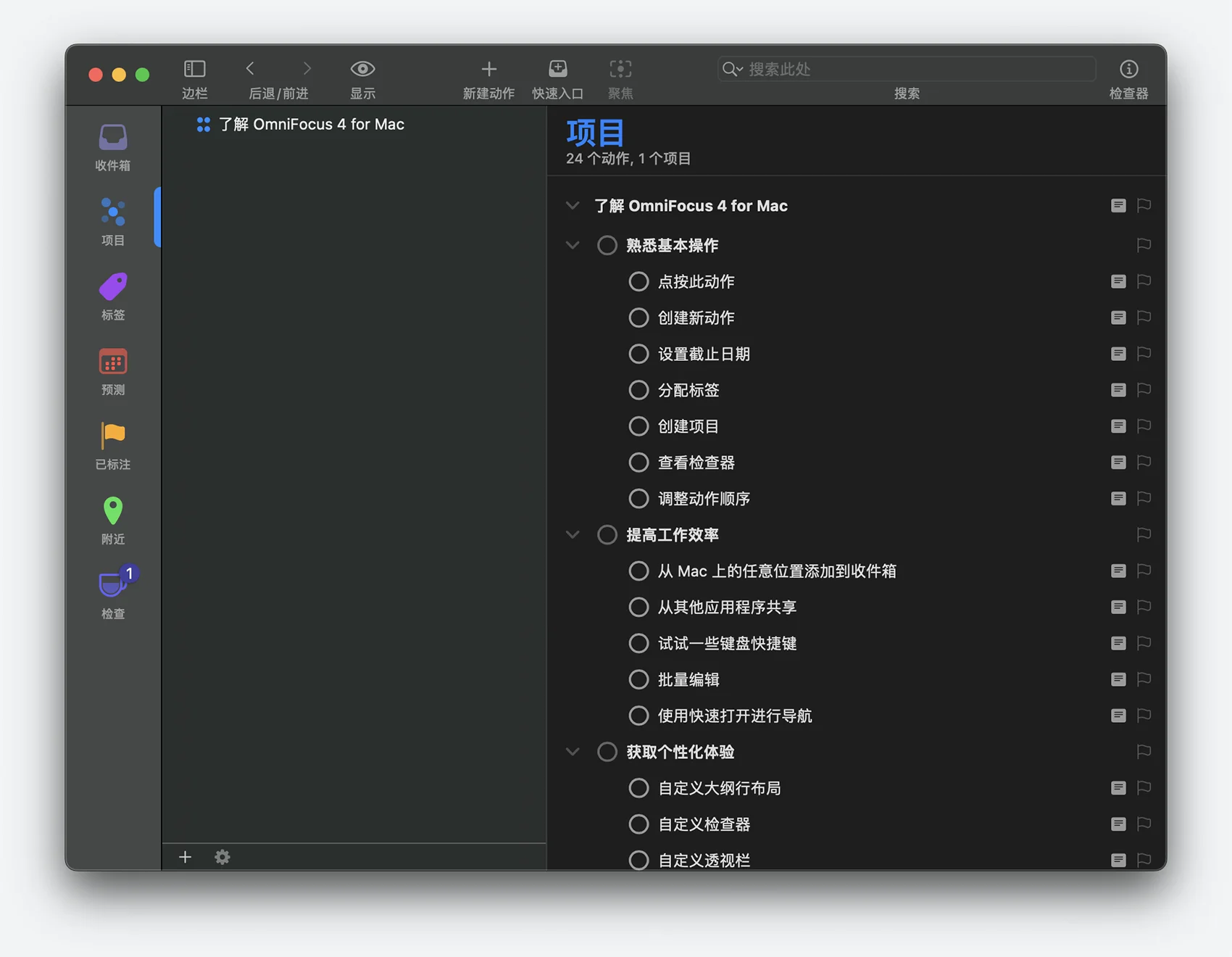The width and height of the screenshot is (1232, 957).
Task: Open the note for 点按此动作
Action: click(x=1118, y=281)
